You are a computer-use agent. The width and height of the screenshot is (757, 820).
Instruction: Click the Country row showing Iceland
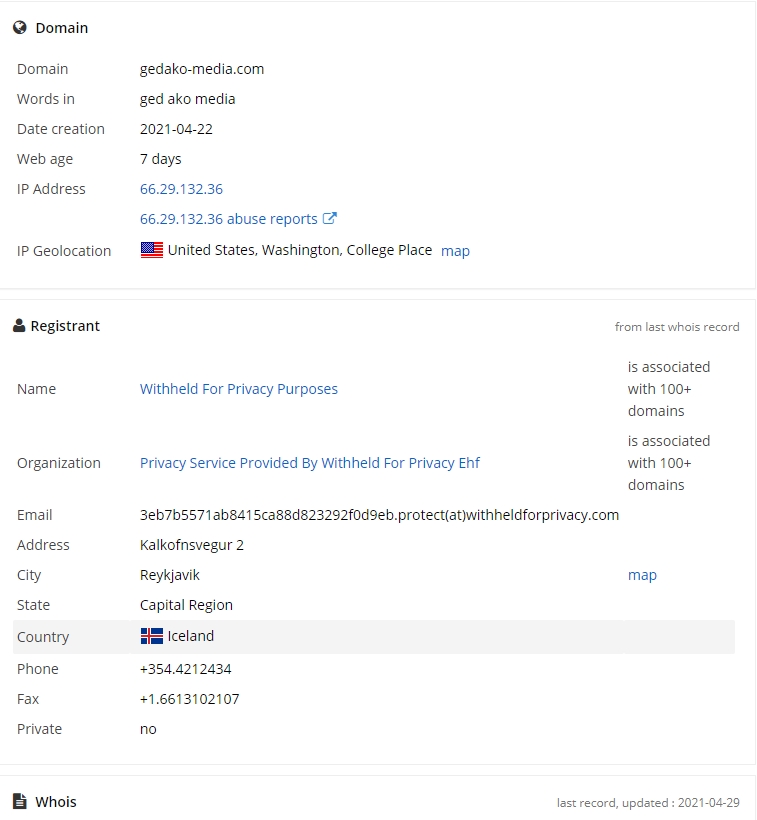coord(374,637)
